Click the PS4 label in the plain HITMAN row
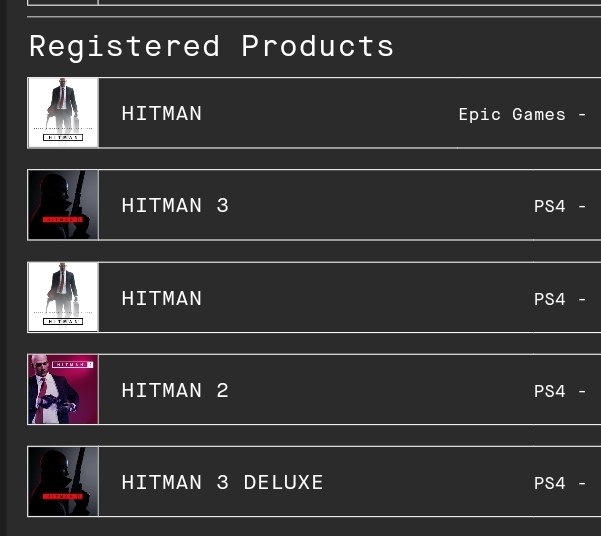 (550, 299)
